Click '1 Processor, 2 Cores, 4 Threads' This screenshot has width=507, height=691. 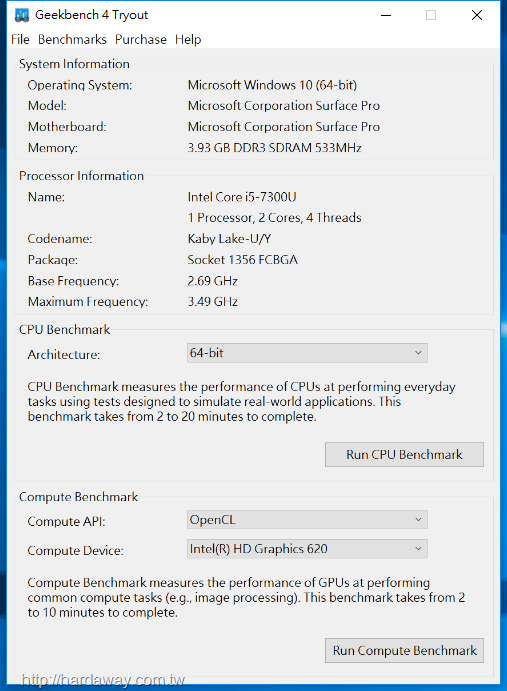275,218
